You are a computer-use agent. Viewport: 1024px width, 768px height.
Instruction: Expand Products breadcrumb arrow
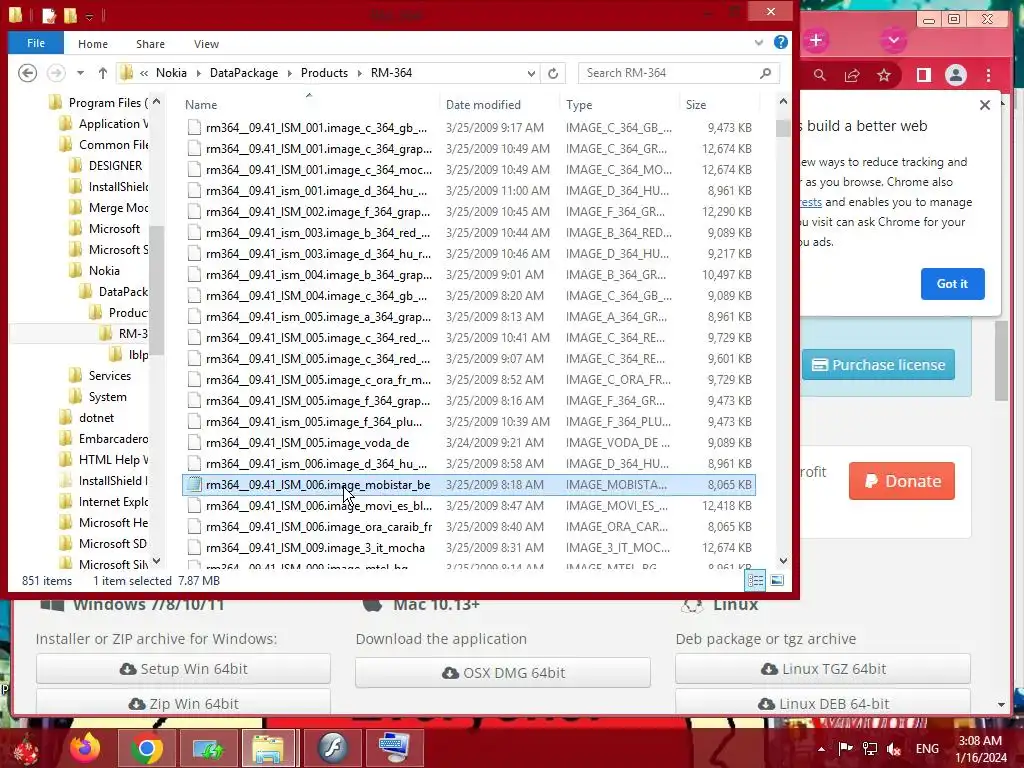359,73
